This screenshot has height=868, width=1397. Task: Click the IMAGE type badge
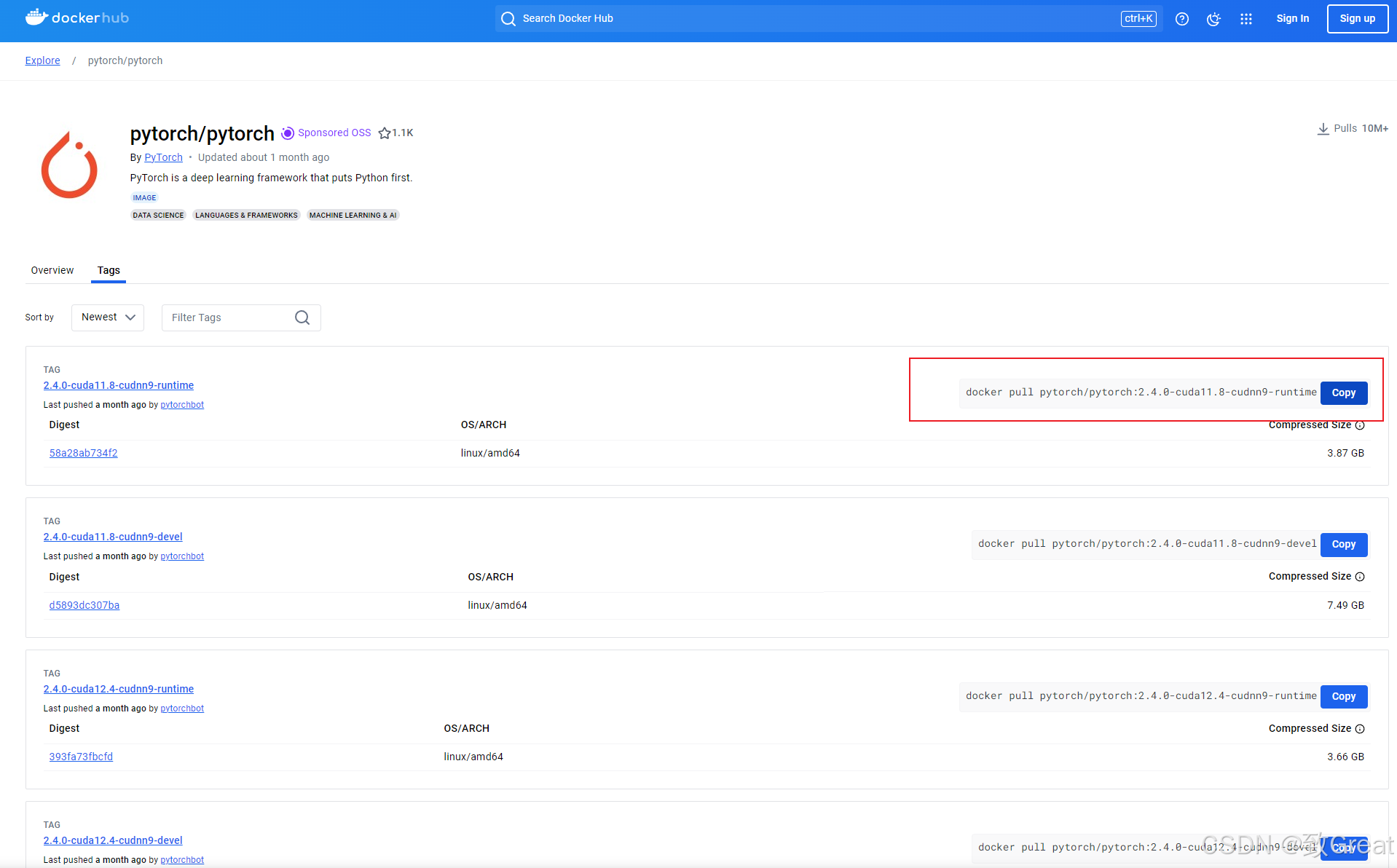(x=144, y=198)
